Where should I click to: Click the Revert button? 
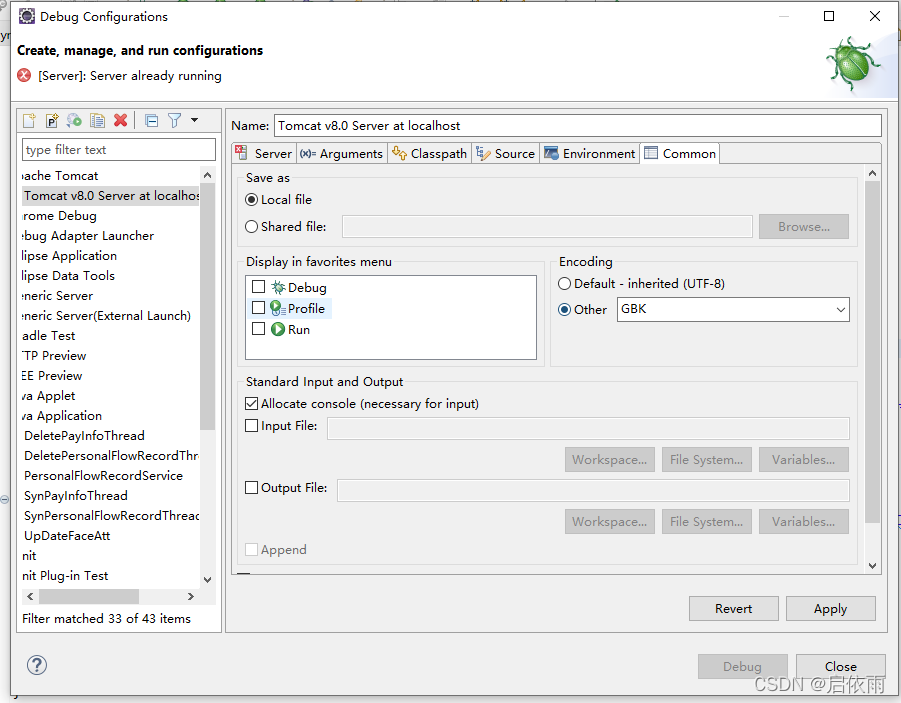coord(734,608)
